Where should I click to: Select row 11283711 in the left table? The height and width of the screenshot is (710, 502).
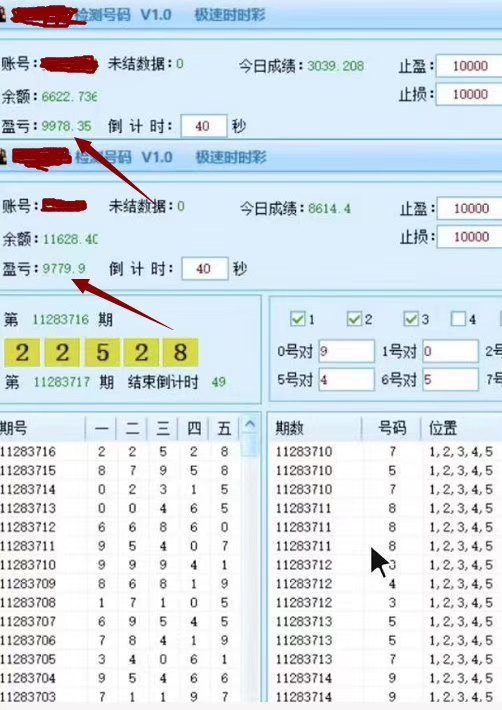coord(120,546)
